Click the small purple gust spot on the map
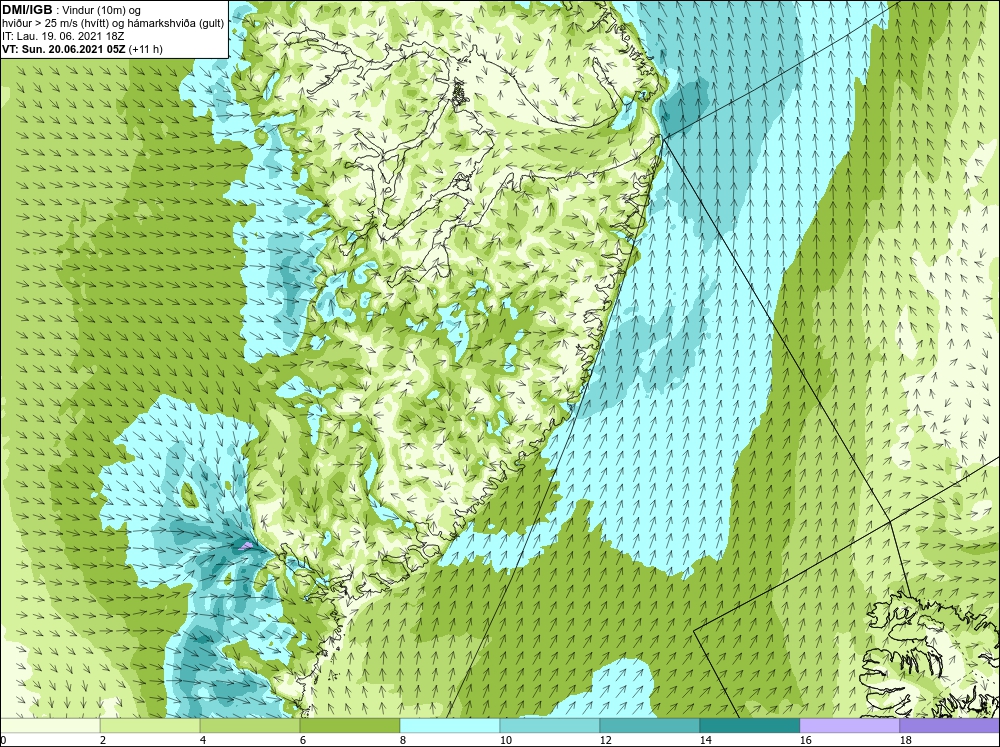 246,545
